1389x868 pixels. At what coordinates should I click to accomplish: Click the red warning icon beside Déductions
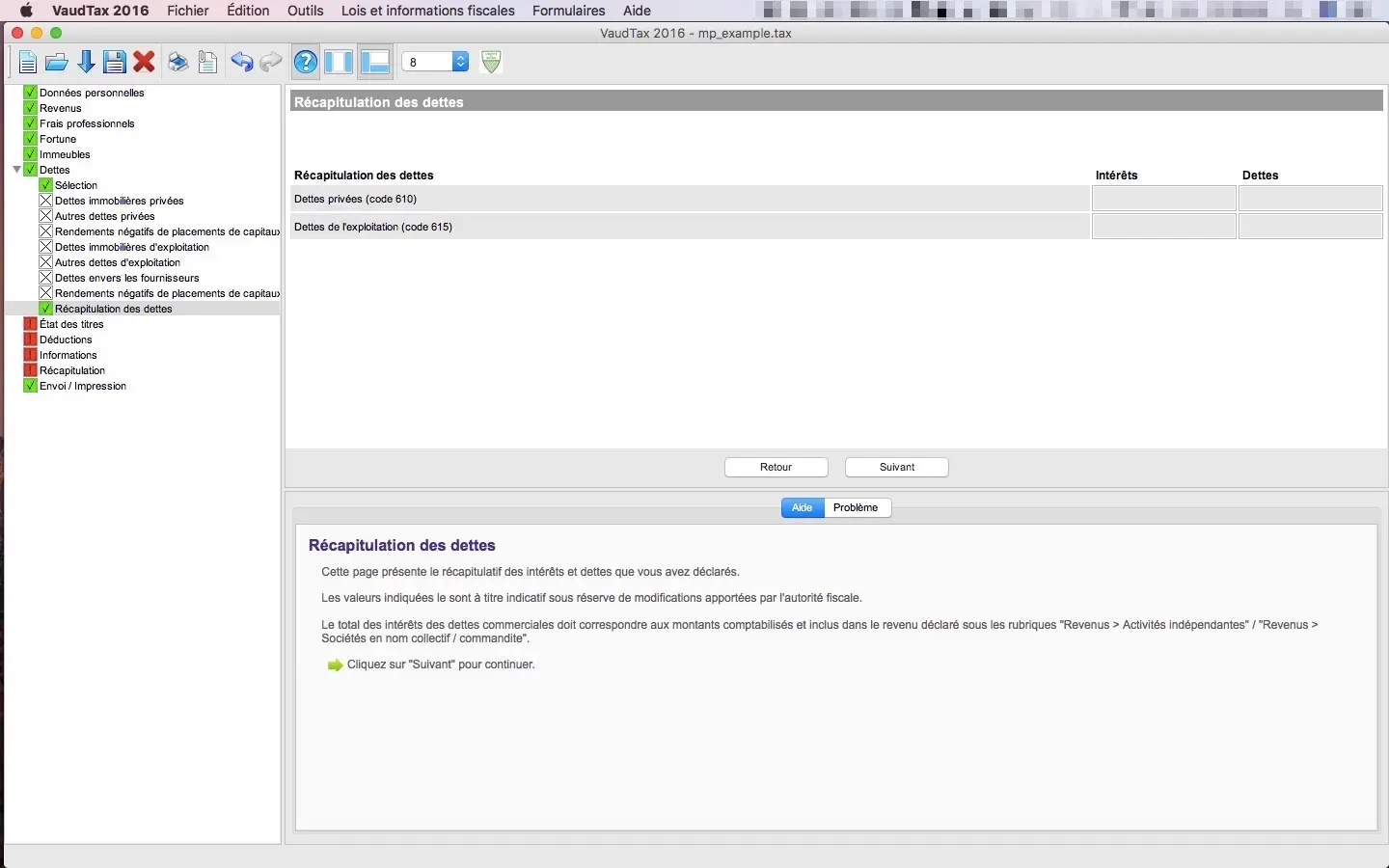(30, 339)
